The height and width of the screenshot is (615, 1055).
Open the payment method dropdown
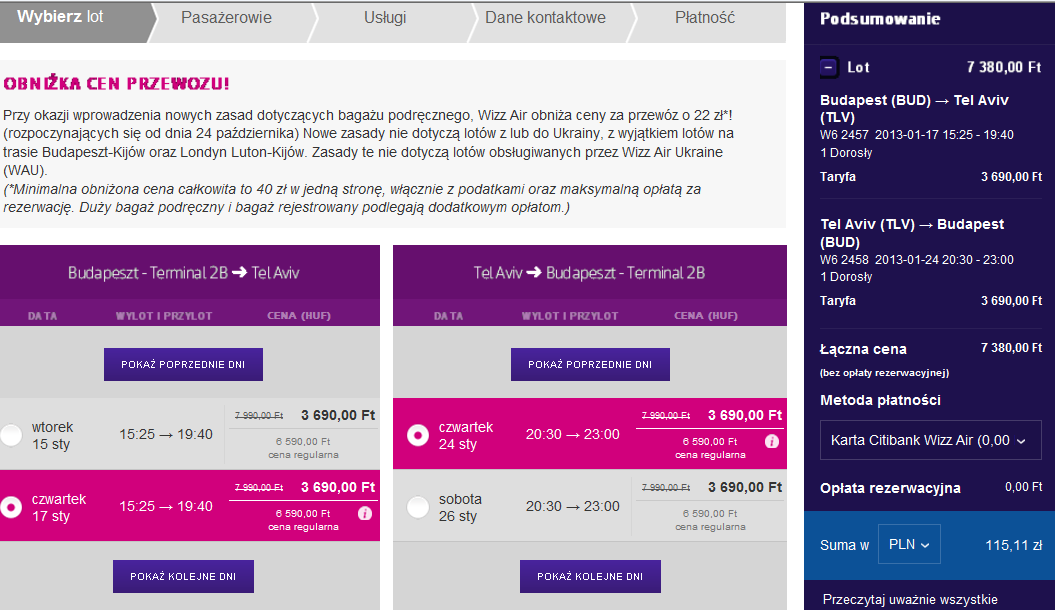pyautogui.click(x=930, y=440)
